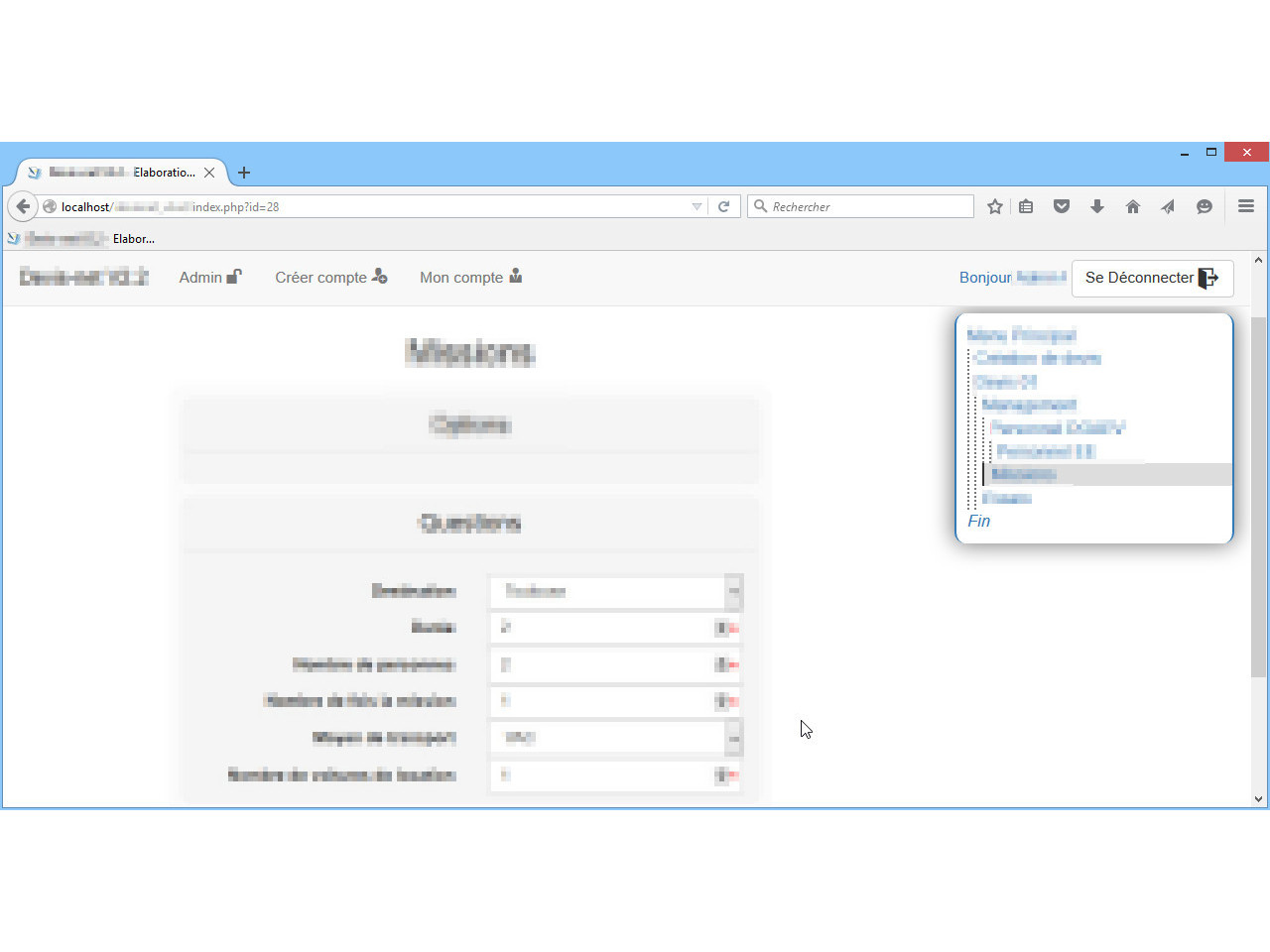The height and width of the screenshot is (952, 1270).
Task: Open the Moyen de transport dropdown
Action: pyautogui.click(x=616, y=738)
